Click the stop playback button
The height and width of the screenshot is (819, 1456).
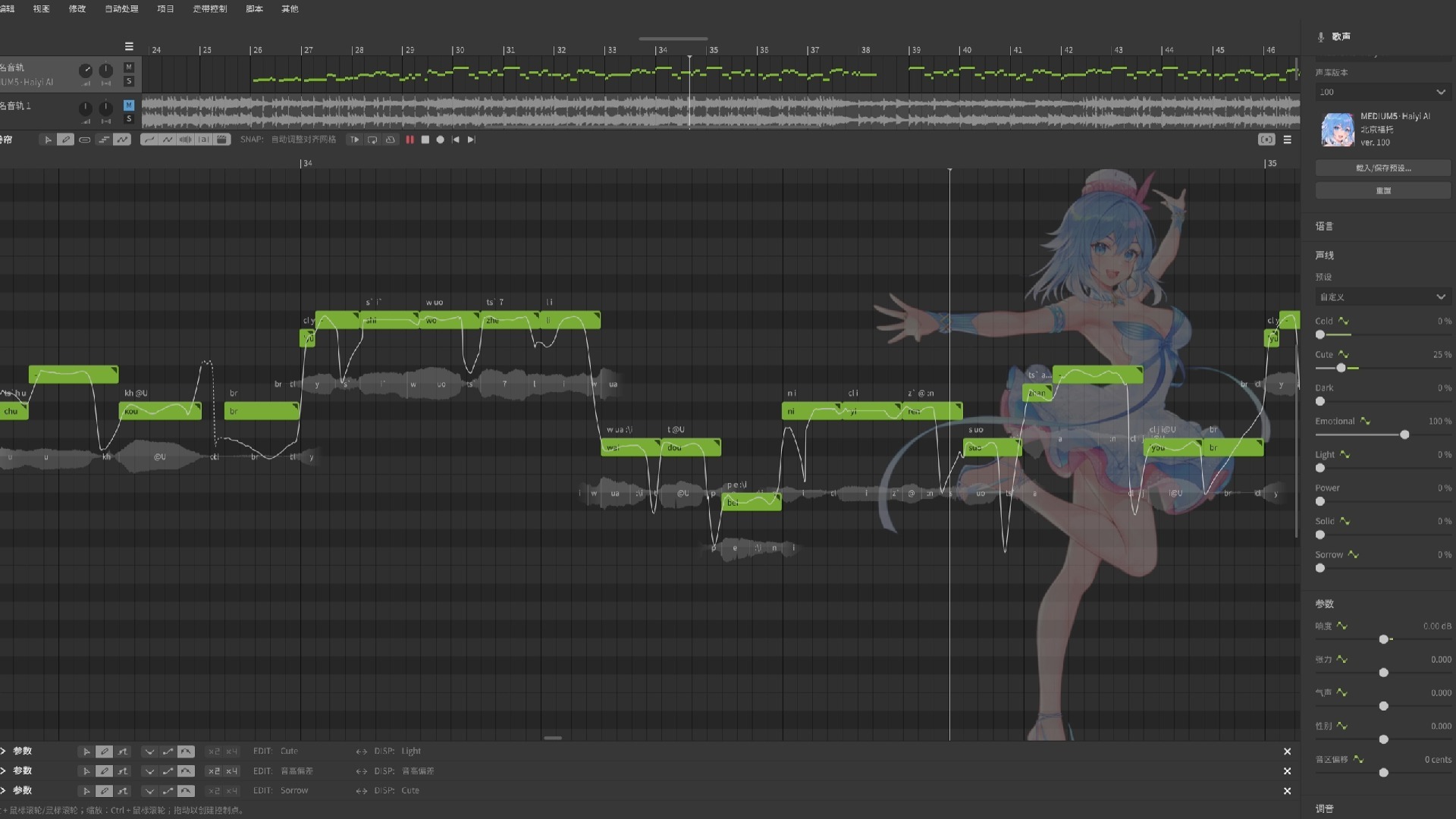[x=425, y=140]
